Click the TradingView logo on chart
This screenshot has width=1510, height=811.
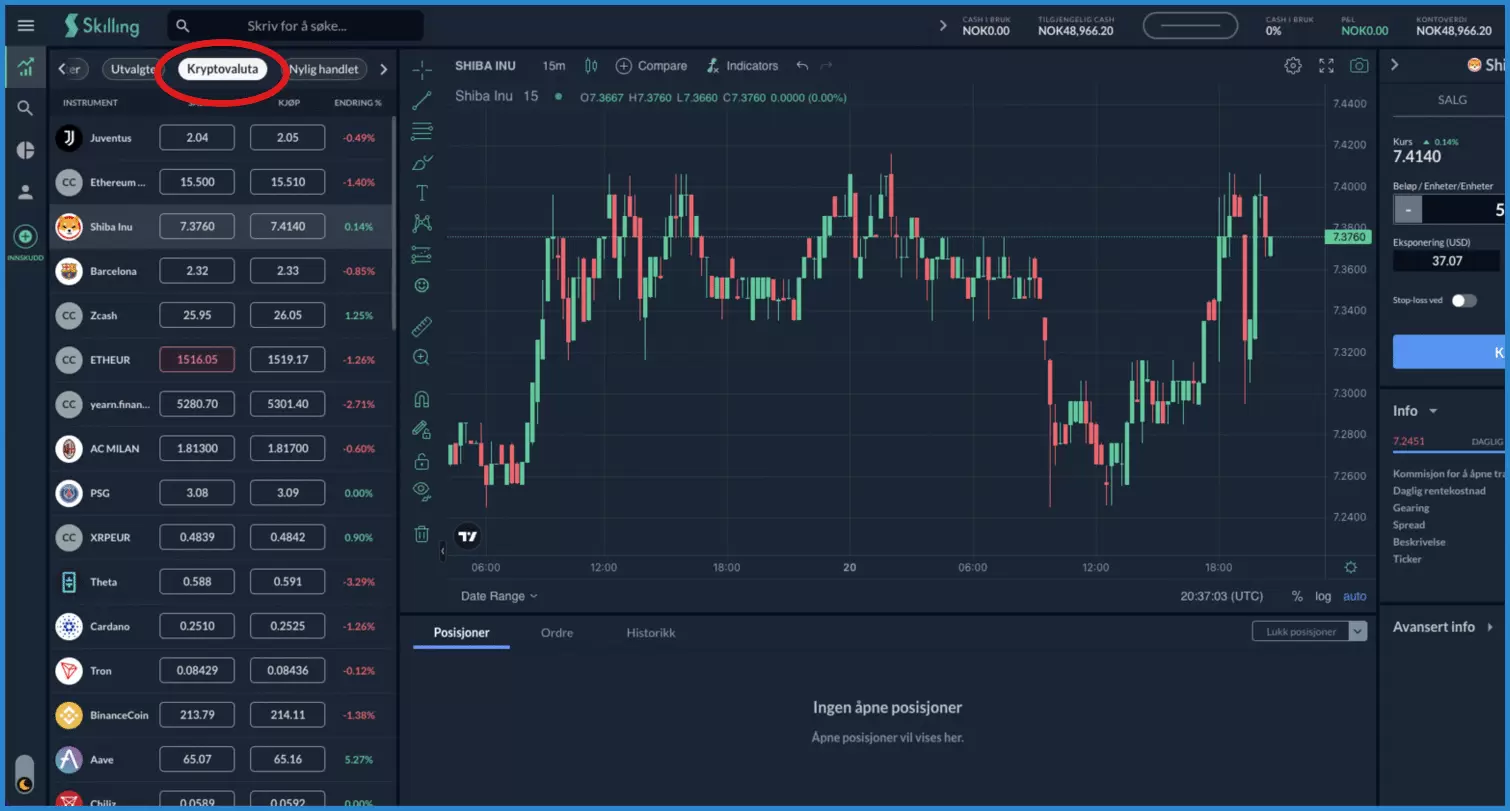tap(468, 536)
